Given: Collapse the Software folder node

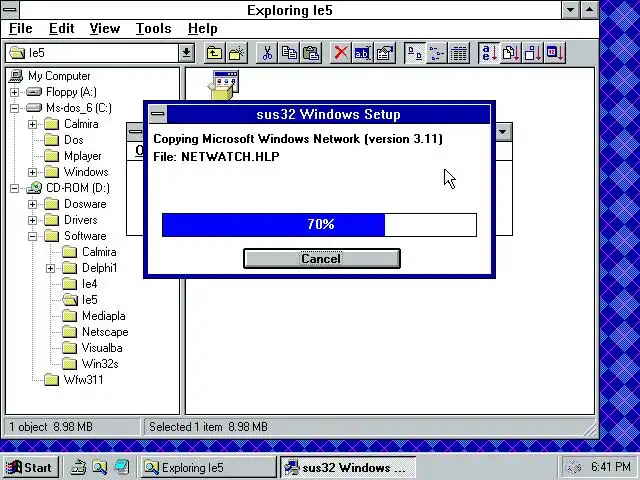Looking at the screenshot, I should coord(32,236).
